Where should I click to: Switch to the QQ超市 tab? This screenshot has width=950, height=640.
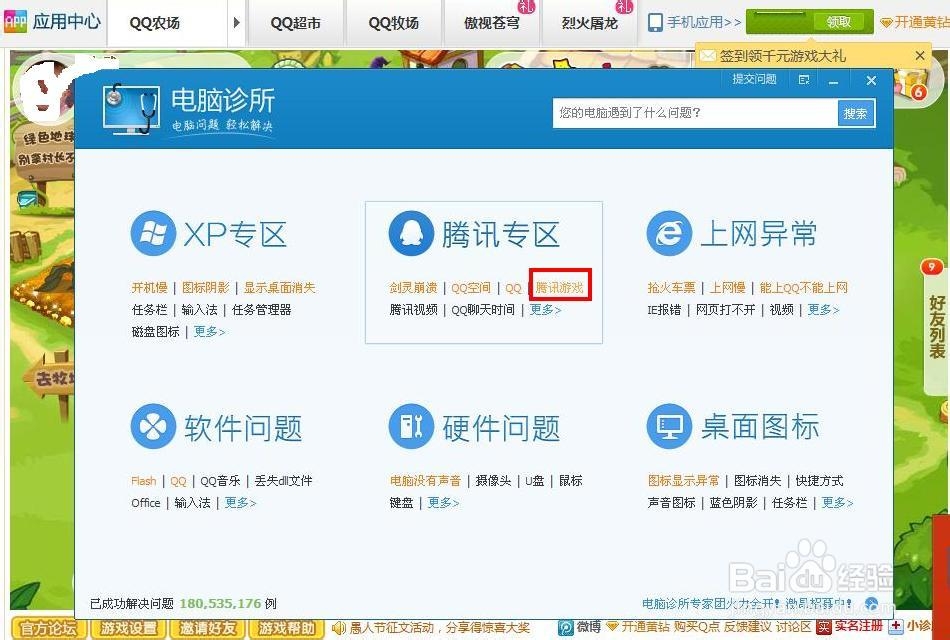point(295,22)
